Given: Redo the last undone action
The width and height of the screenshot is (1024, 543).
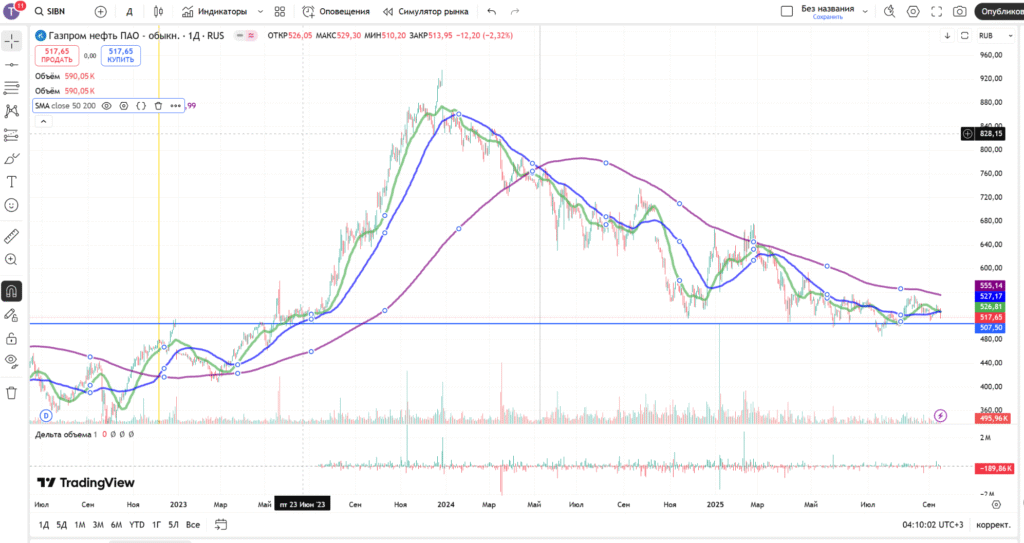Looking at the screenshot, I should tap(515, 11).
